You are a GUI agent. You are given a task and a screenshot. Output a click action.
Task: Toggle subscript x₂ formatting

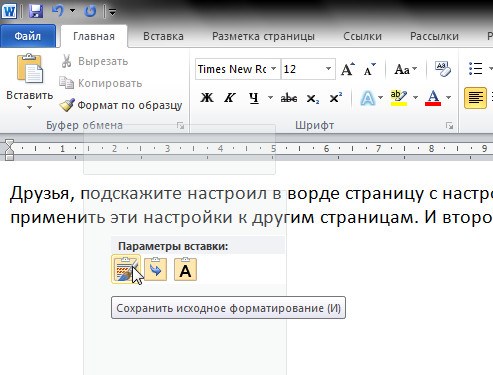pyautogui.click(x=313, y=98)
